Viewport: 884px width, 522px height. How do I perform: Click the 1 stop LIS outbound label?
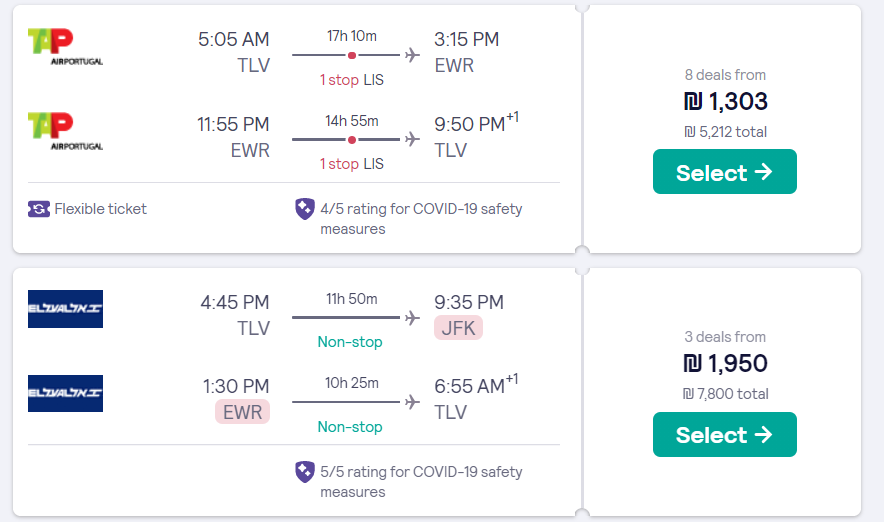pos(352,80)
